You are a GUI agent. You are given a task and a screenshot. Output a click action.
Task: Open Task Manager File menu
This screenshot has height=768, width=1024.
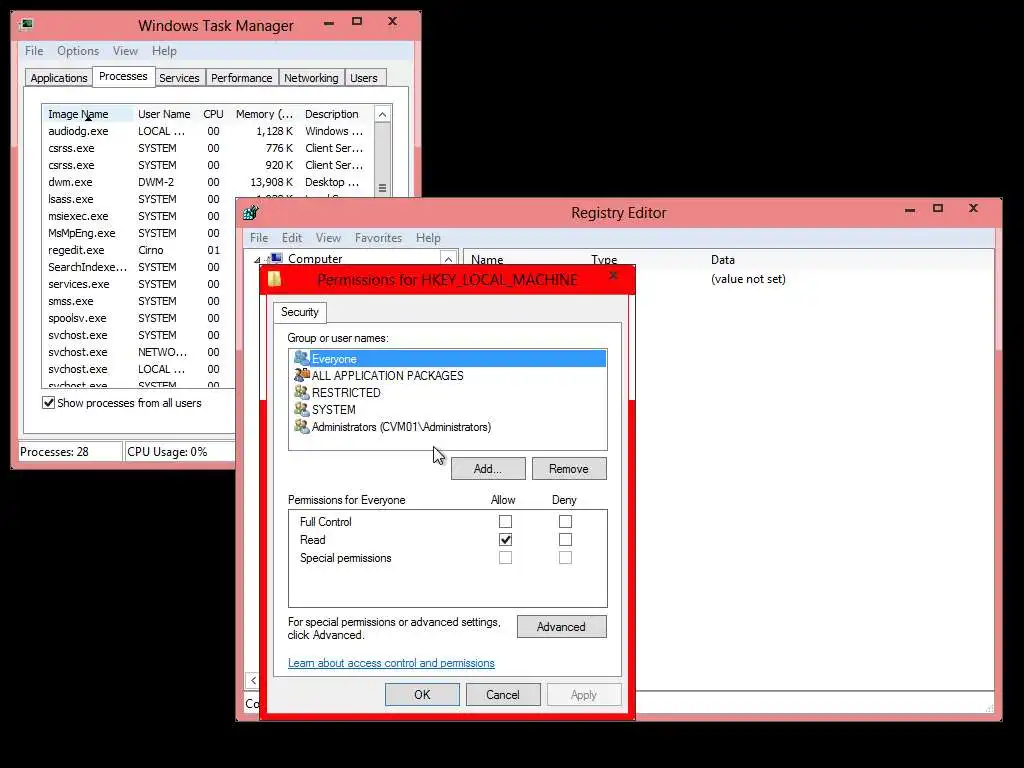[34, 51]
